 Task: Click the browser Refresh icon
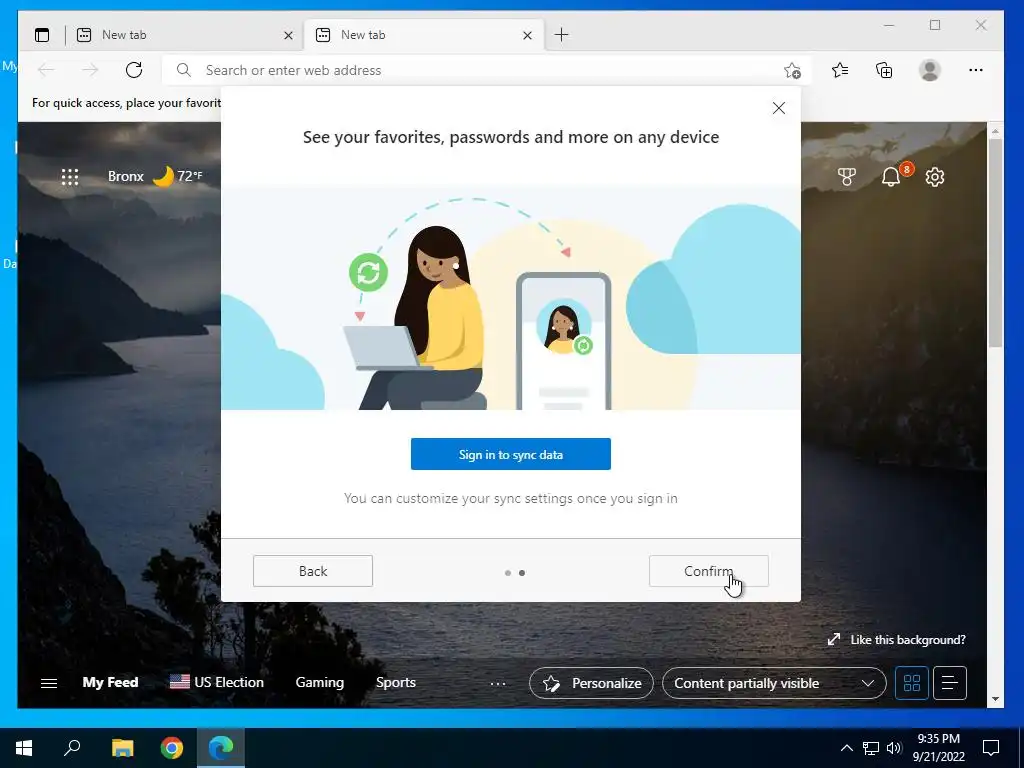(x=134, y=70)
